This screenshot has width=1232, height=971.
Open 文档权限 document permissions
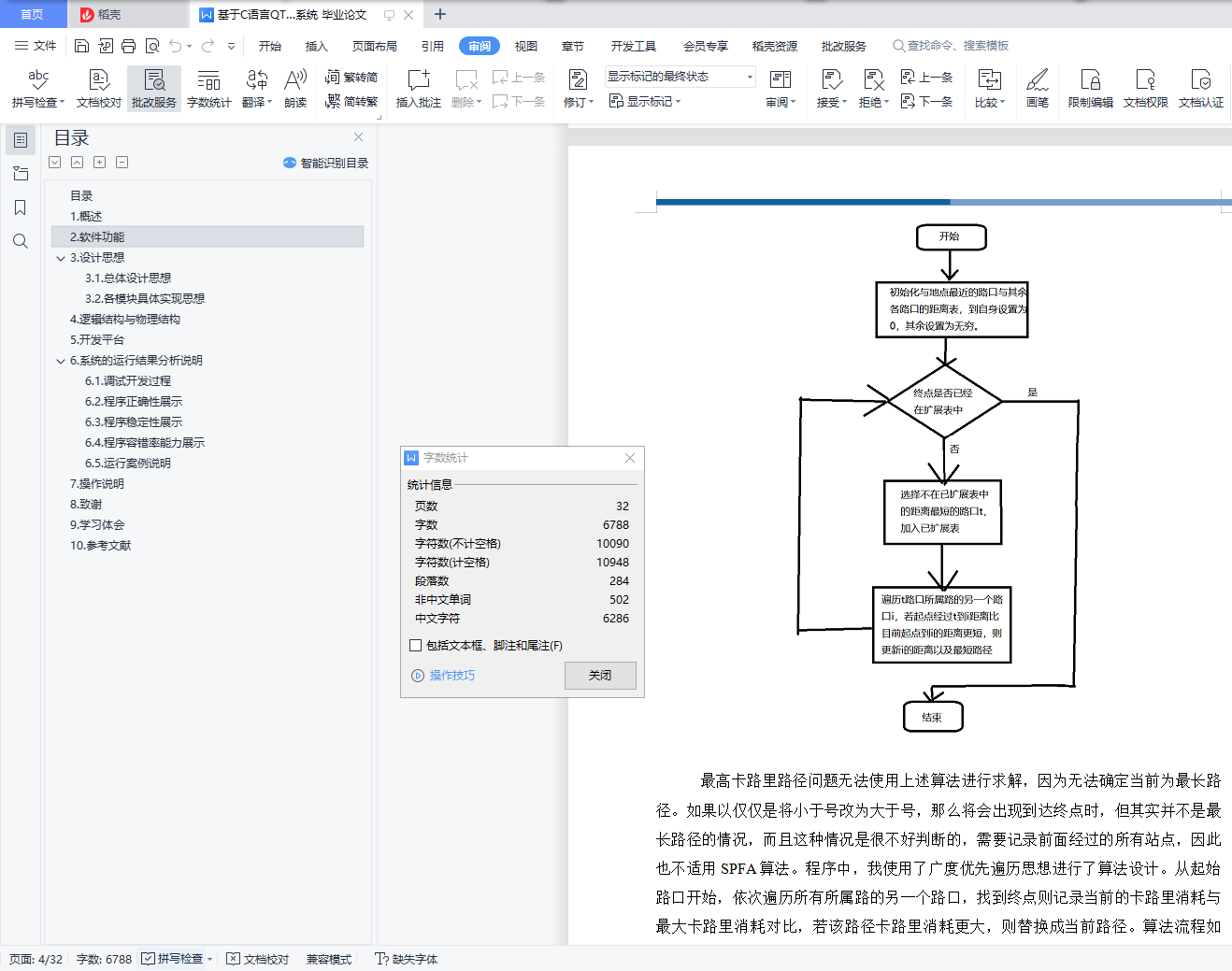(1146, 89)
